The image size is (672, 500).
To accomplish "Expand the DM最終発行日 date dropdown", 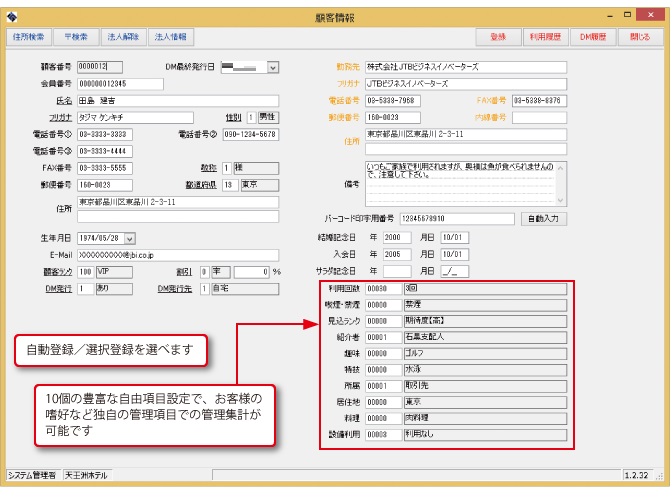I will (273, 67).
